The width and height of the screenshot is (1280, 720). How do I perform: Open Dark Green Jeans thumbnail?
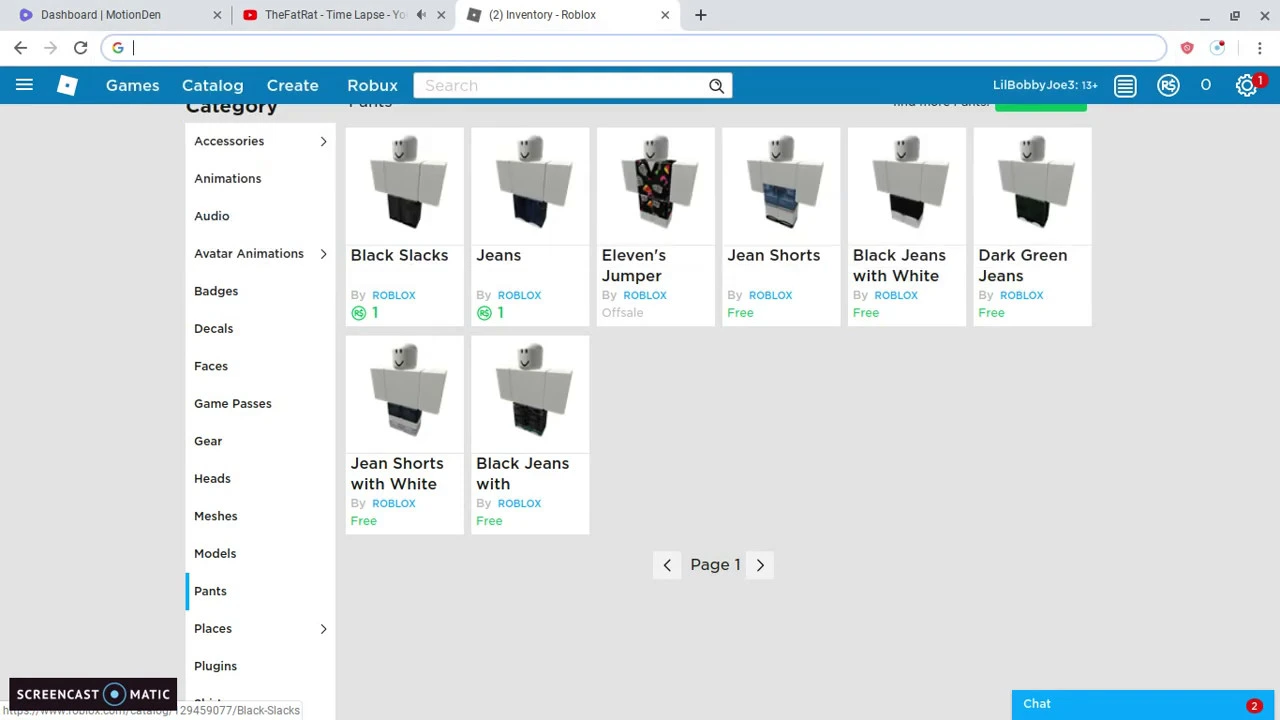click(x=1032, y=185)
